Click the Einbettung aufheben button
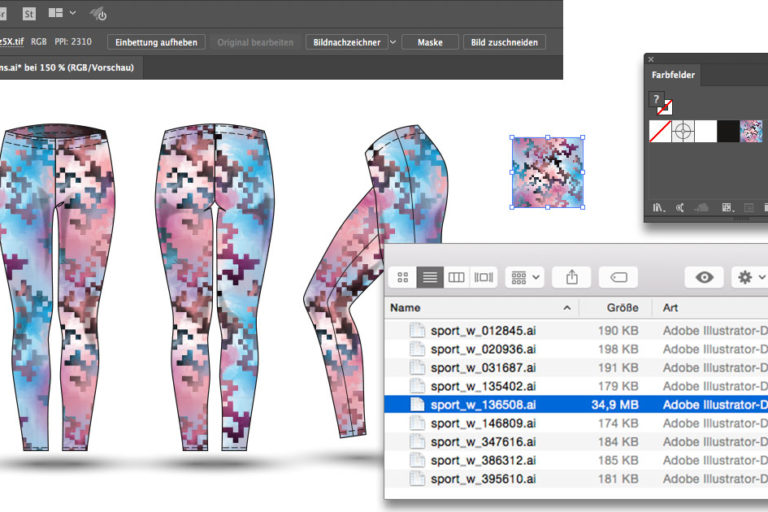Viewport: 768px width, 512px height. tap(156, 42)
